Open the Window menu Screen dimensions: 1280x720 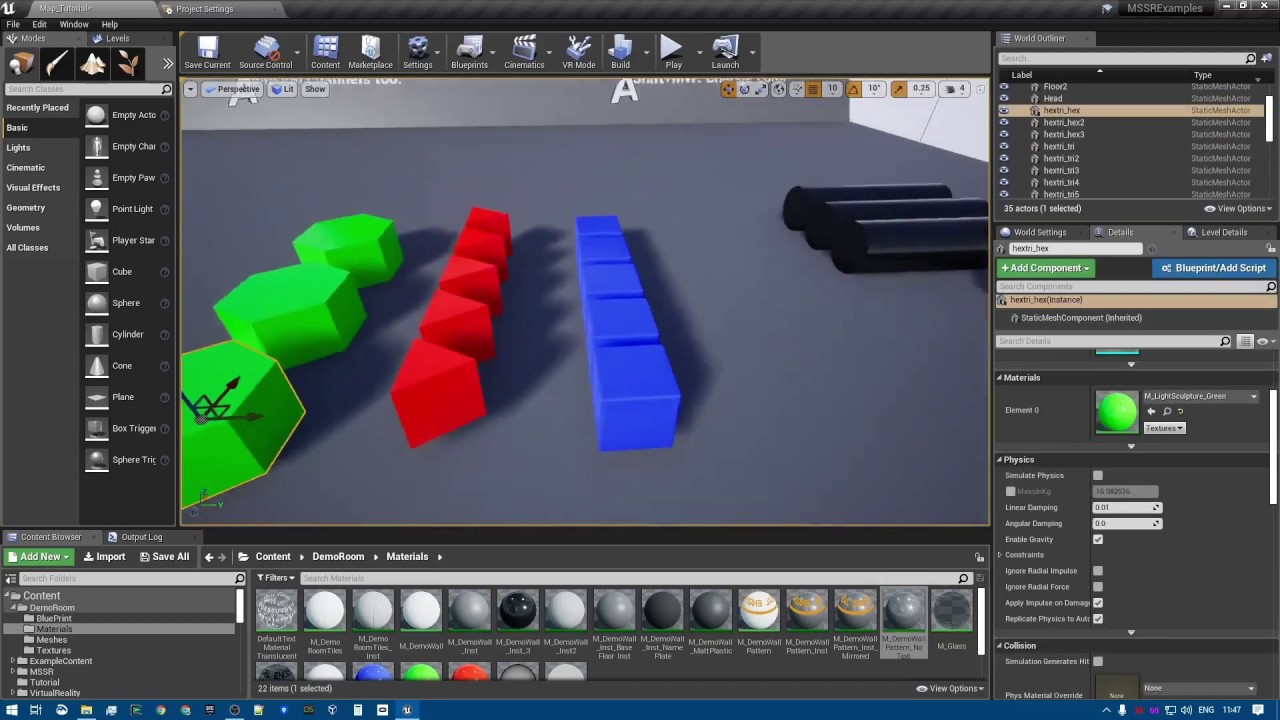coord(74,24)
